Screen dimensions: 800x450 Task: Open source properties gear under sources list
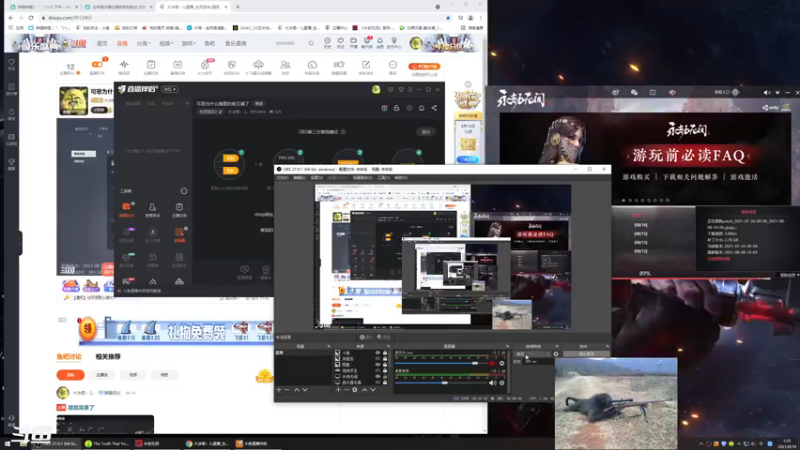[x=355, y=390]
